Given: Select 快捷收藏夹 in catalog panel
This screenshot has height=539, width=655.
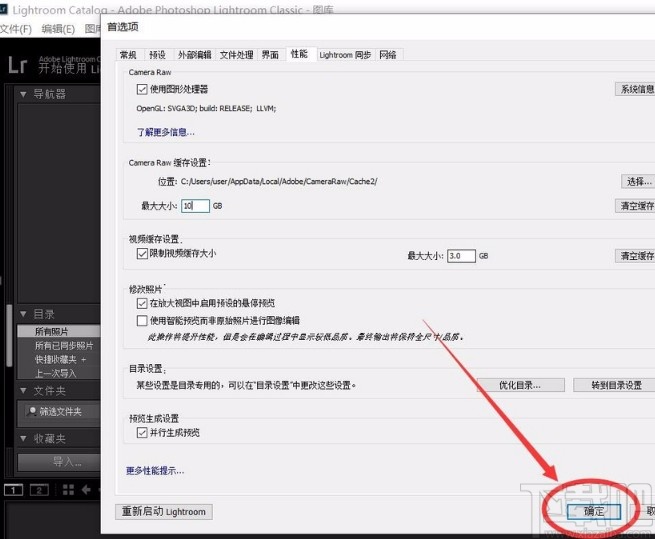Looking at the screenshot, I should (x=56, y=359).
